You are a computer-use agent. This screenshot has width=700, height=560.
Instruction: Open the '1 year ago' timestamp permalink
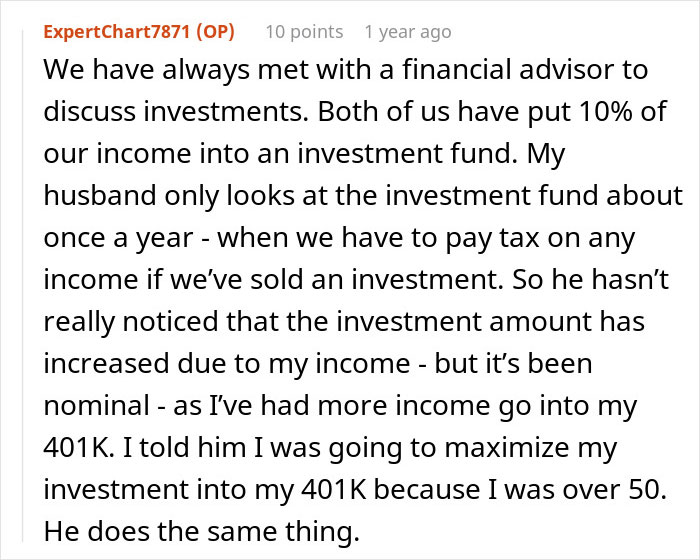coord(407,32)
